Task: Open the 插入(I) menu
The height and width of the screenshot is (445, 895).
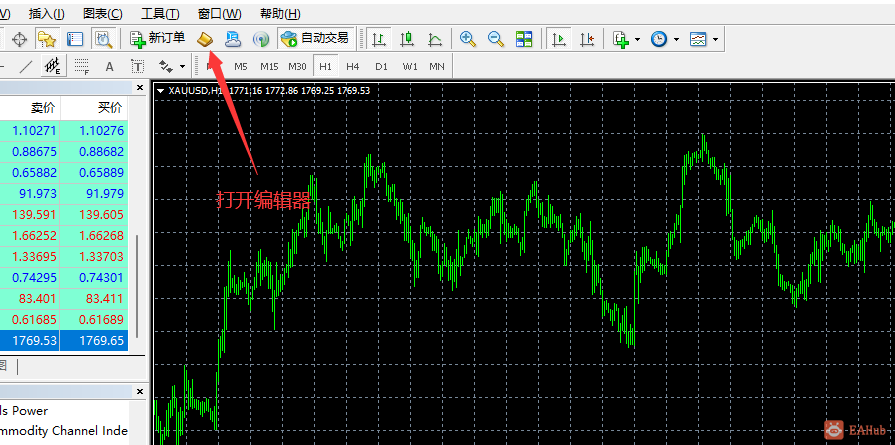Action: click(x=46, y=14)
